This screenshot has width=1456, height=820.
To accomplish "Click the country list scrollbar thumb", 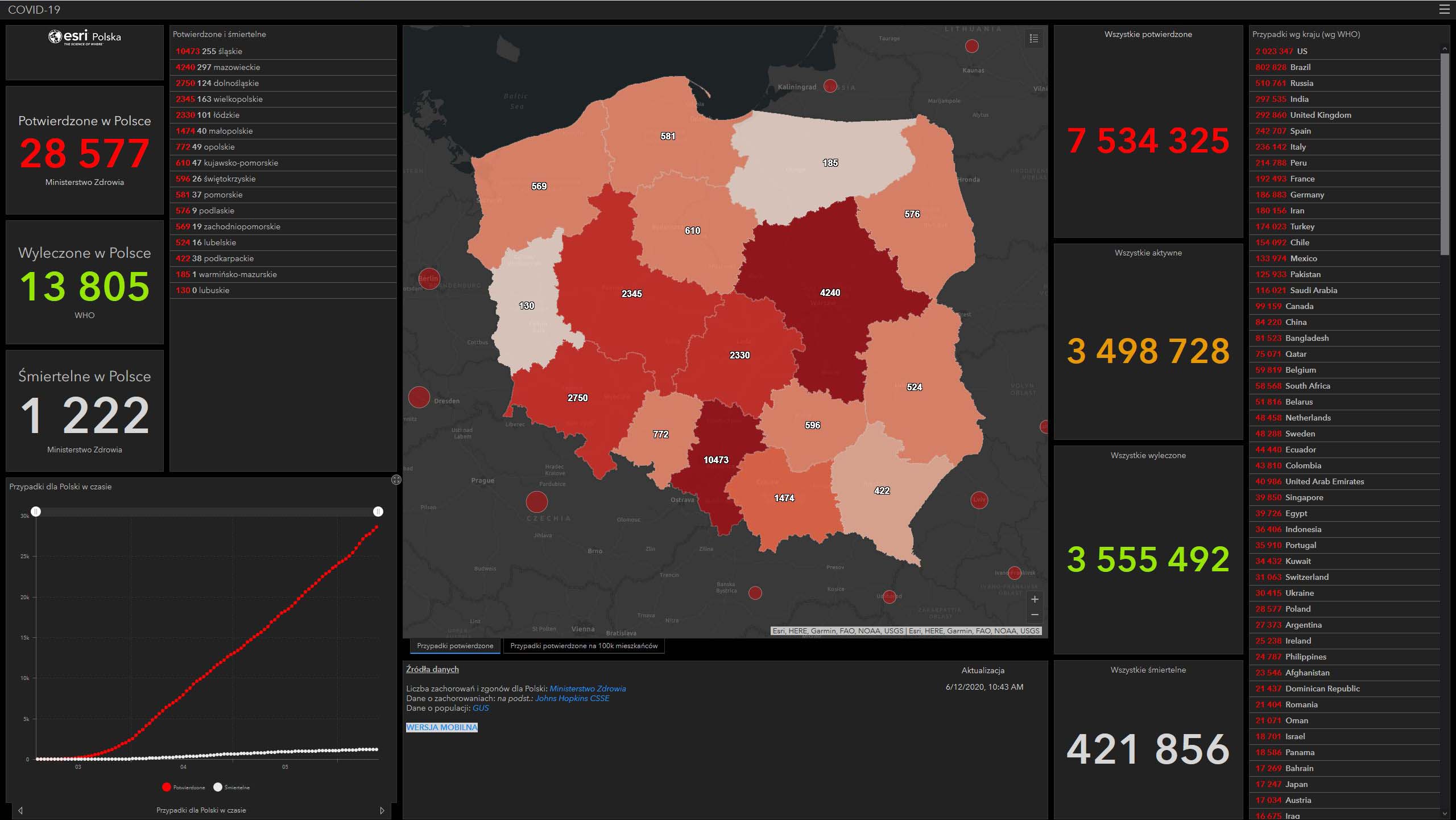I will 1445,154.
